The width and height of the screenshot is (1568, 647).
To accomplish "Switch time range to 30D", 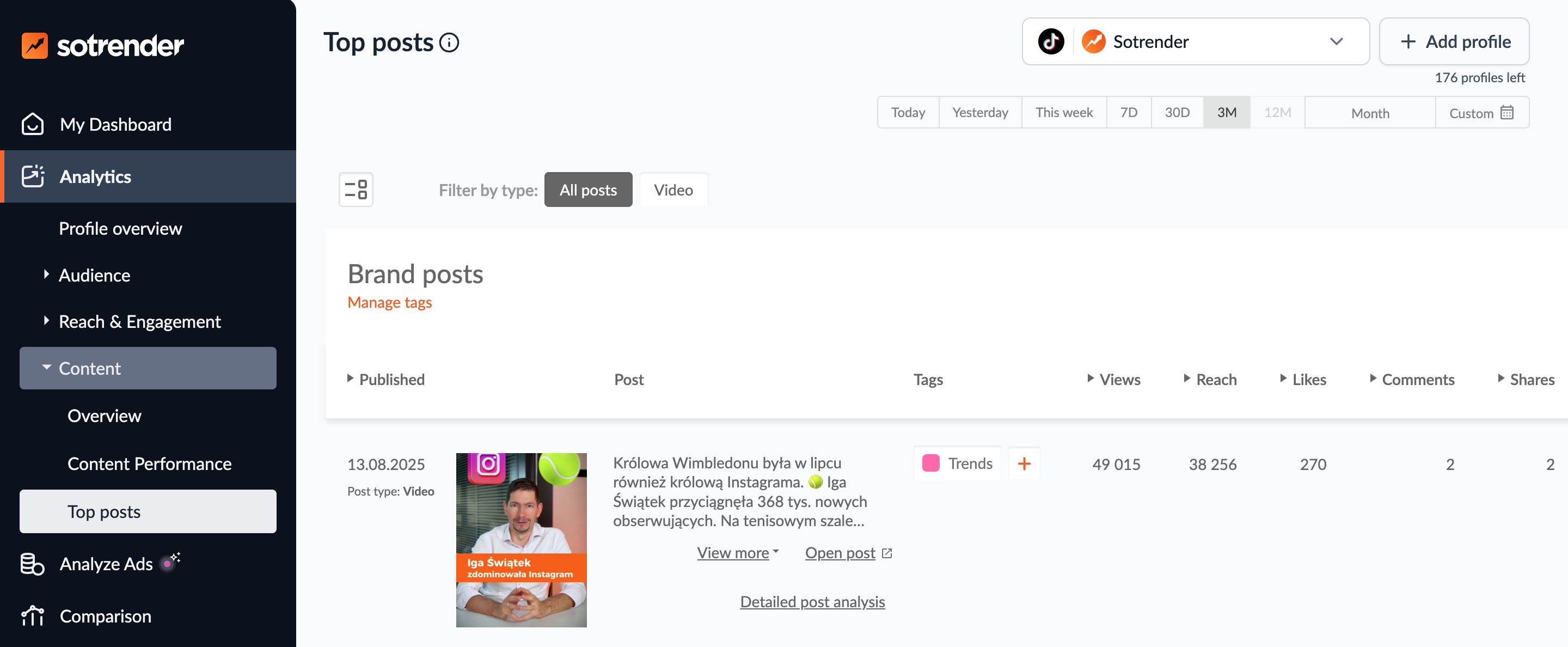I will coord(1177,112).
